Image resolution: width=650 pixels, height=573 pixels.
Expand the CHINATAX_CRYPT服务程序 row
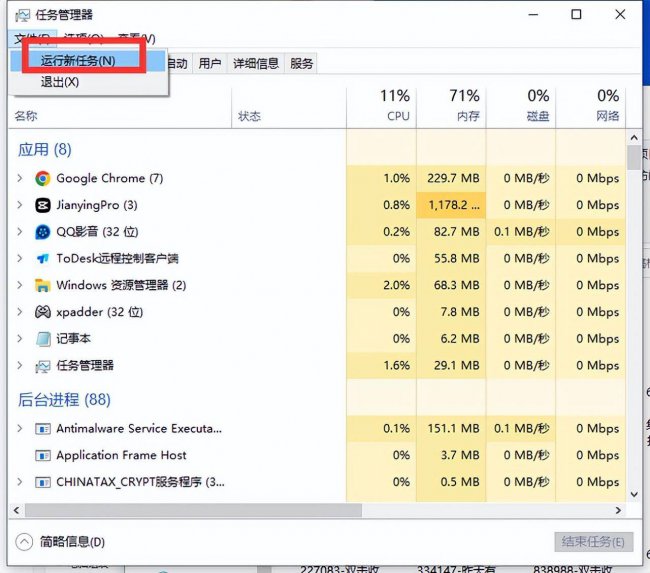pos(19,482)
